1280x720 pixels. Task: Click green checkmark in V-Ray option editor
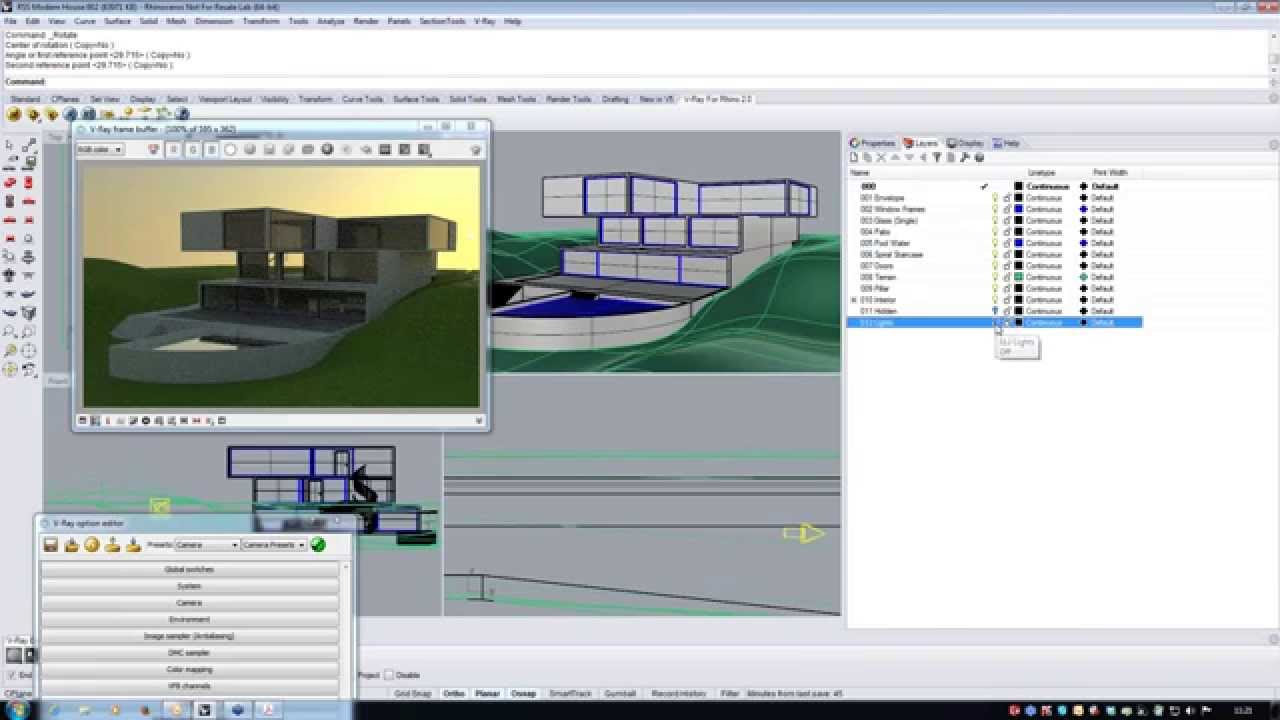click(318, 545)
